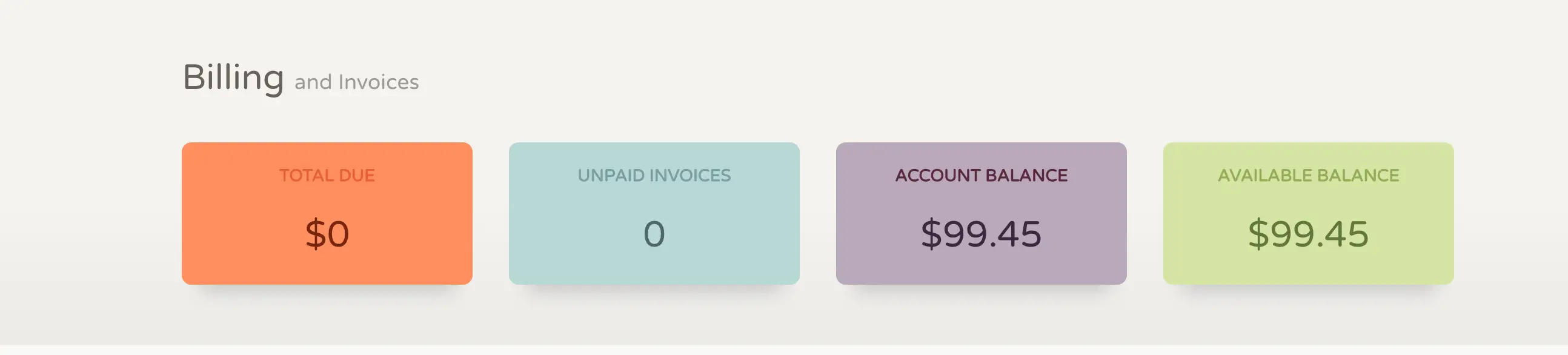Click the TOTAL DUE label
The height and width of the screenshot is (355, 1568).
[327, 175]
